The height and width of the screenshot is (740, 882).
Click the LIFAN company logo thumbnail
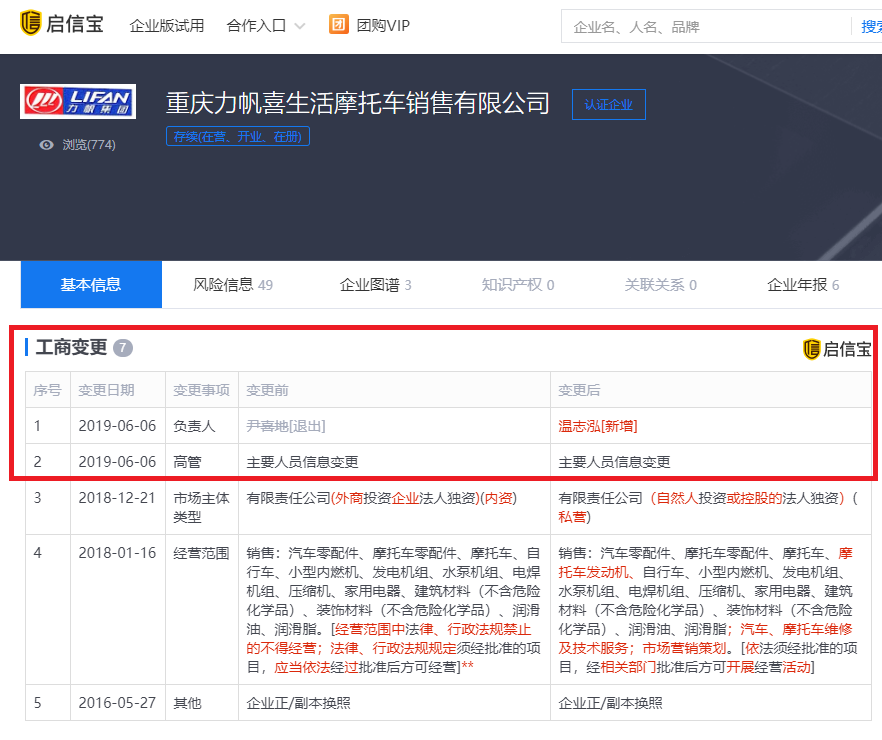point(78,101)
